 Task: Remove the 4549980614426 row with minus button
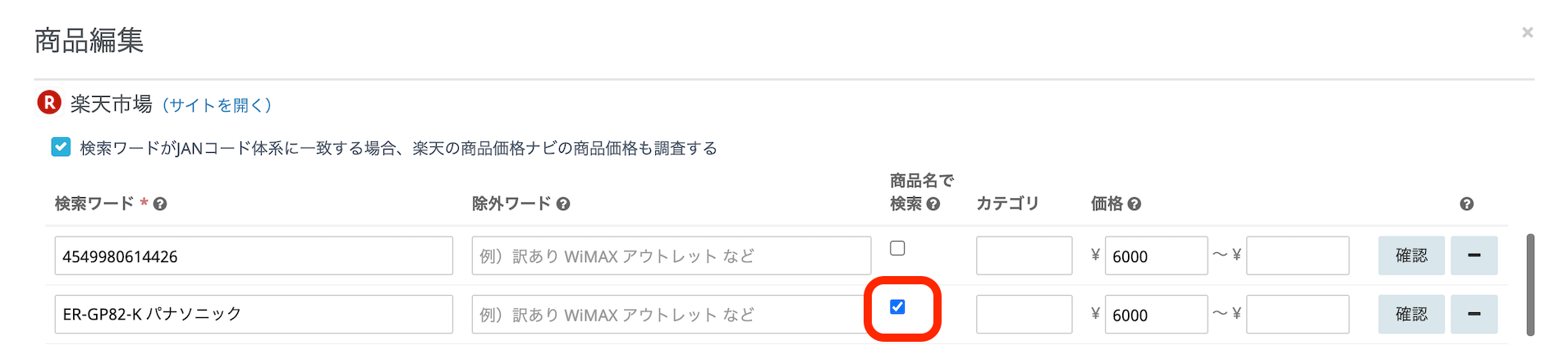coord(1474,256)
